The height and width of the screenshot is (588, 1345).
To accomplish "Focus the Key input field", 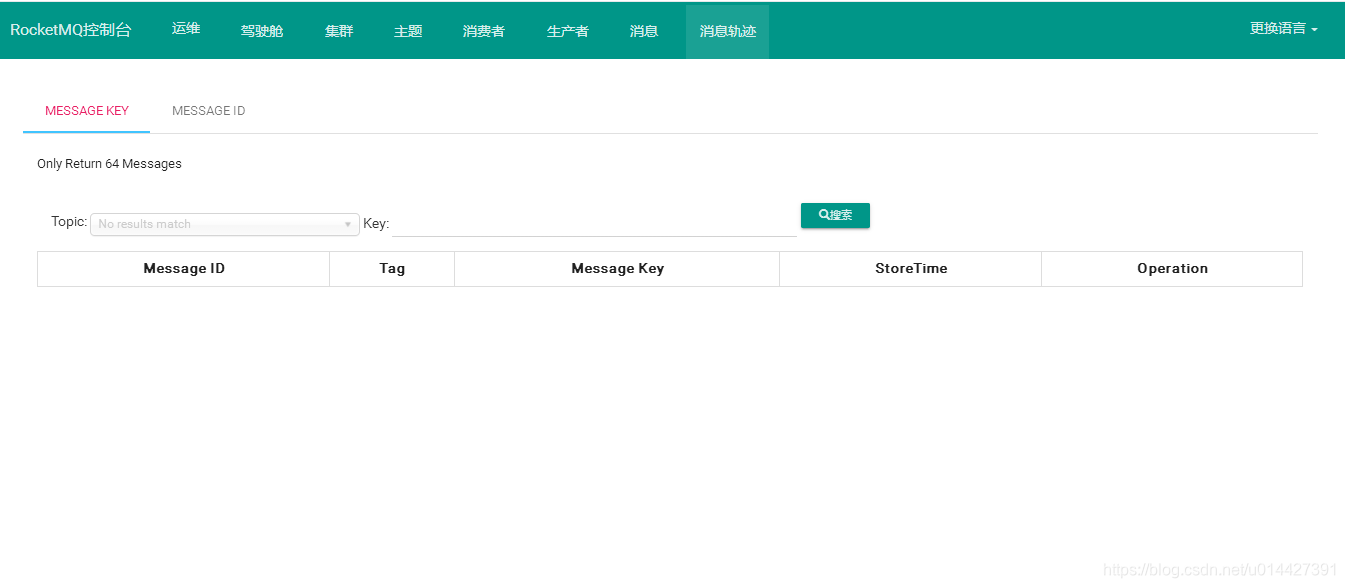I will (594, 224).
